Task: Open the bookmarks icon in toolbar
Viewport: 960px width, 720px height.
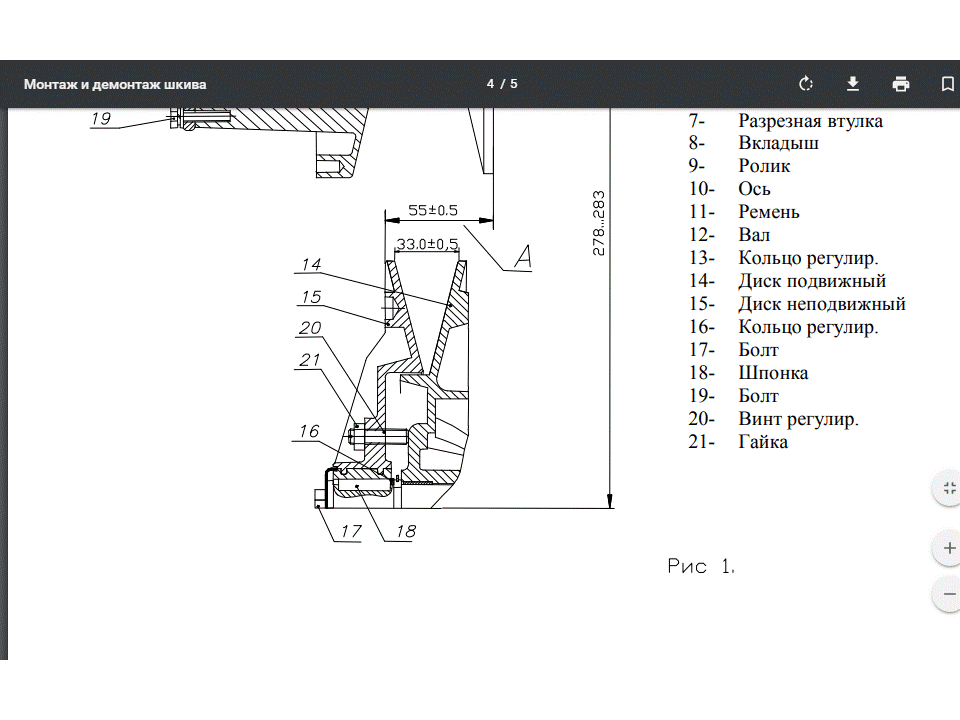Action: (946, 84)
